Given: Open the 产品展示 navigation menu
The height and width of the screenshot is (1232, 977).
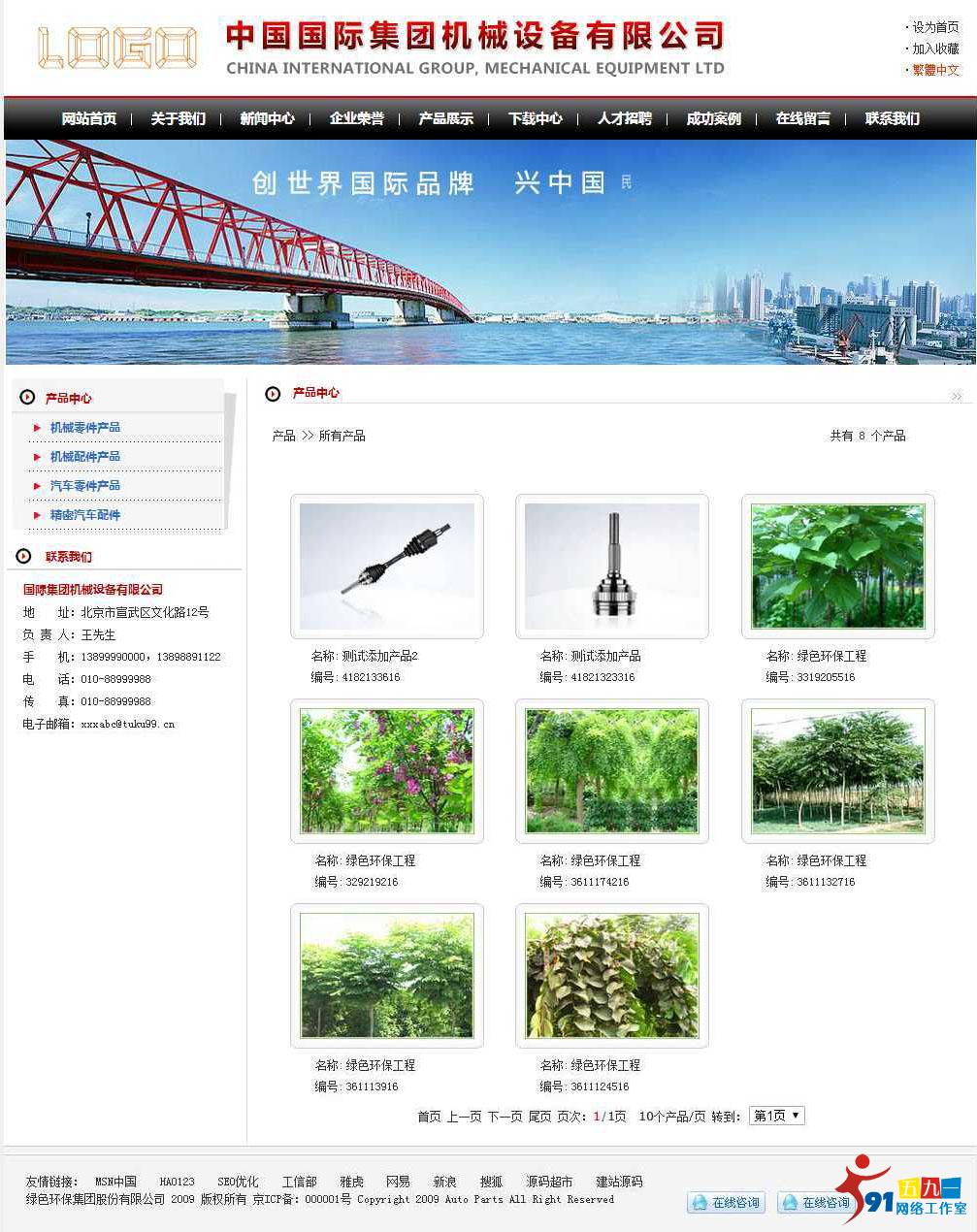Looking at the screenshot, I should click(444, 118).
